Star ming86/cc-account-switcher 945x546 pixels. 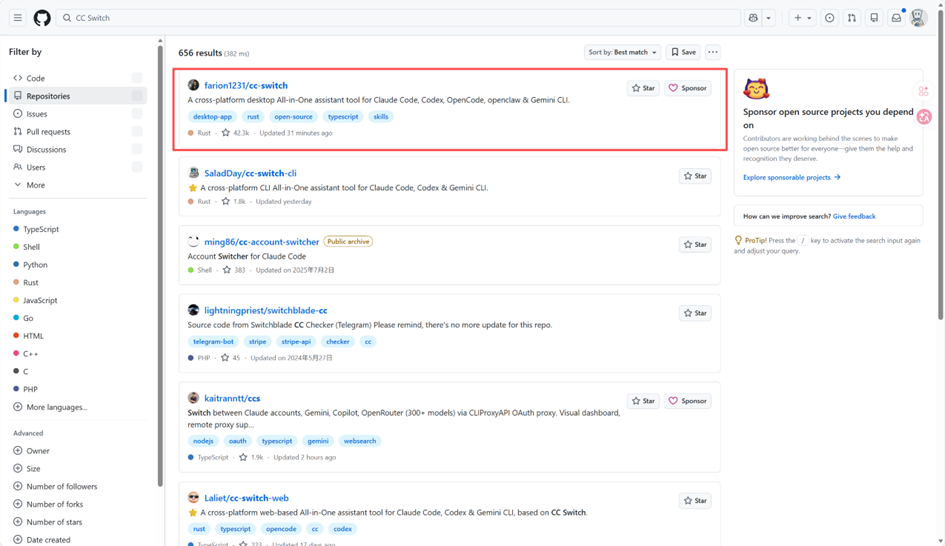(x=695, y=245)
